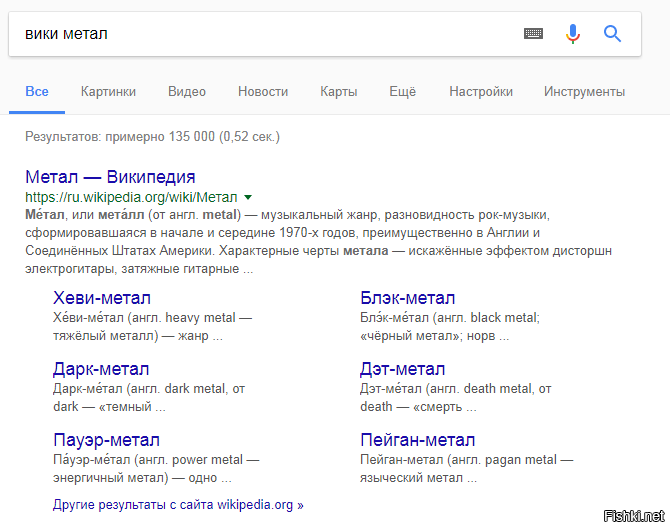Screen dimensions: 670x528
Task: Switch to the Картинки tab
Action: [x=108, y=91]
